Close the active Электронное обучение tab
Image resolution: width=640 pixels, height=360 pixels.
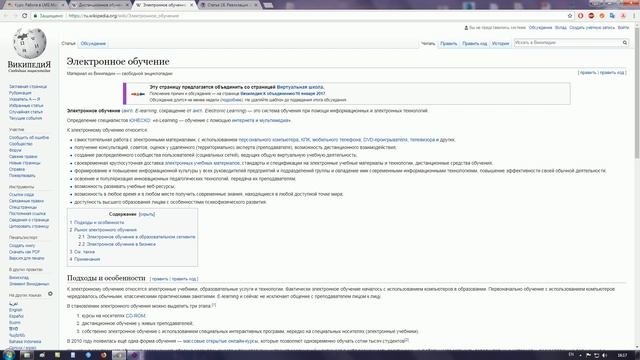click(x=191, y=5)
